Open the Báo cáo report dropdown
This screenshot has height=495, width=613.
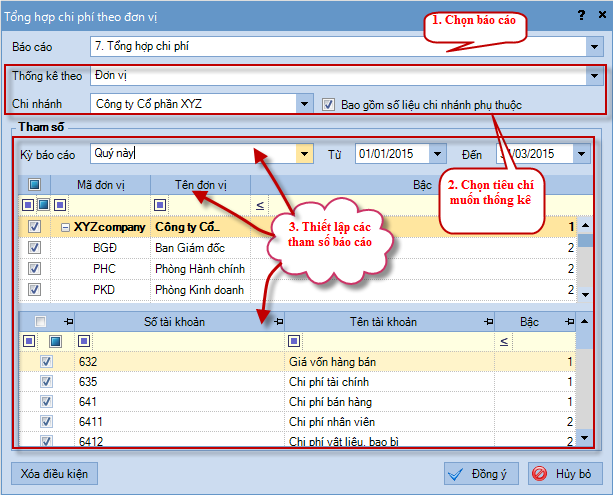point(595,47)
